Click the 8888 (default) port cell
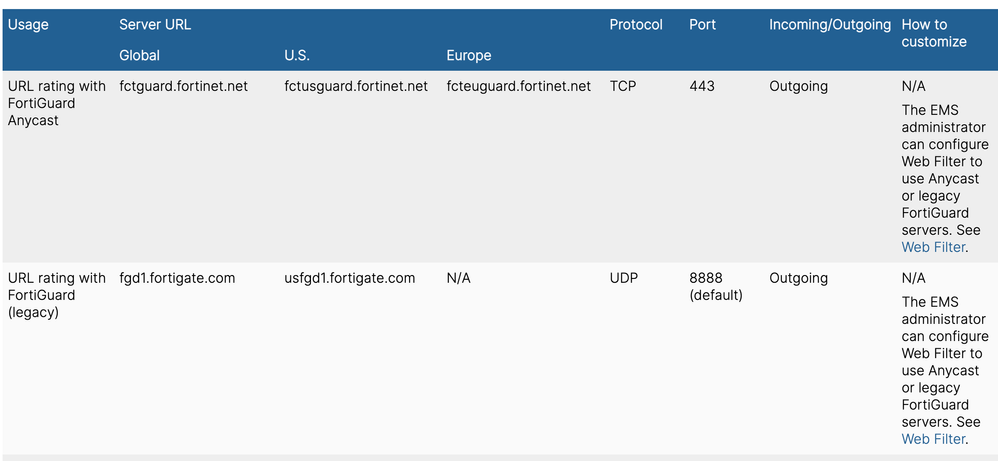 pyautogui.click(x=716, y=286)
